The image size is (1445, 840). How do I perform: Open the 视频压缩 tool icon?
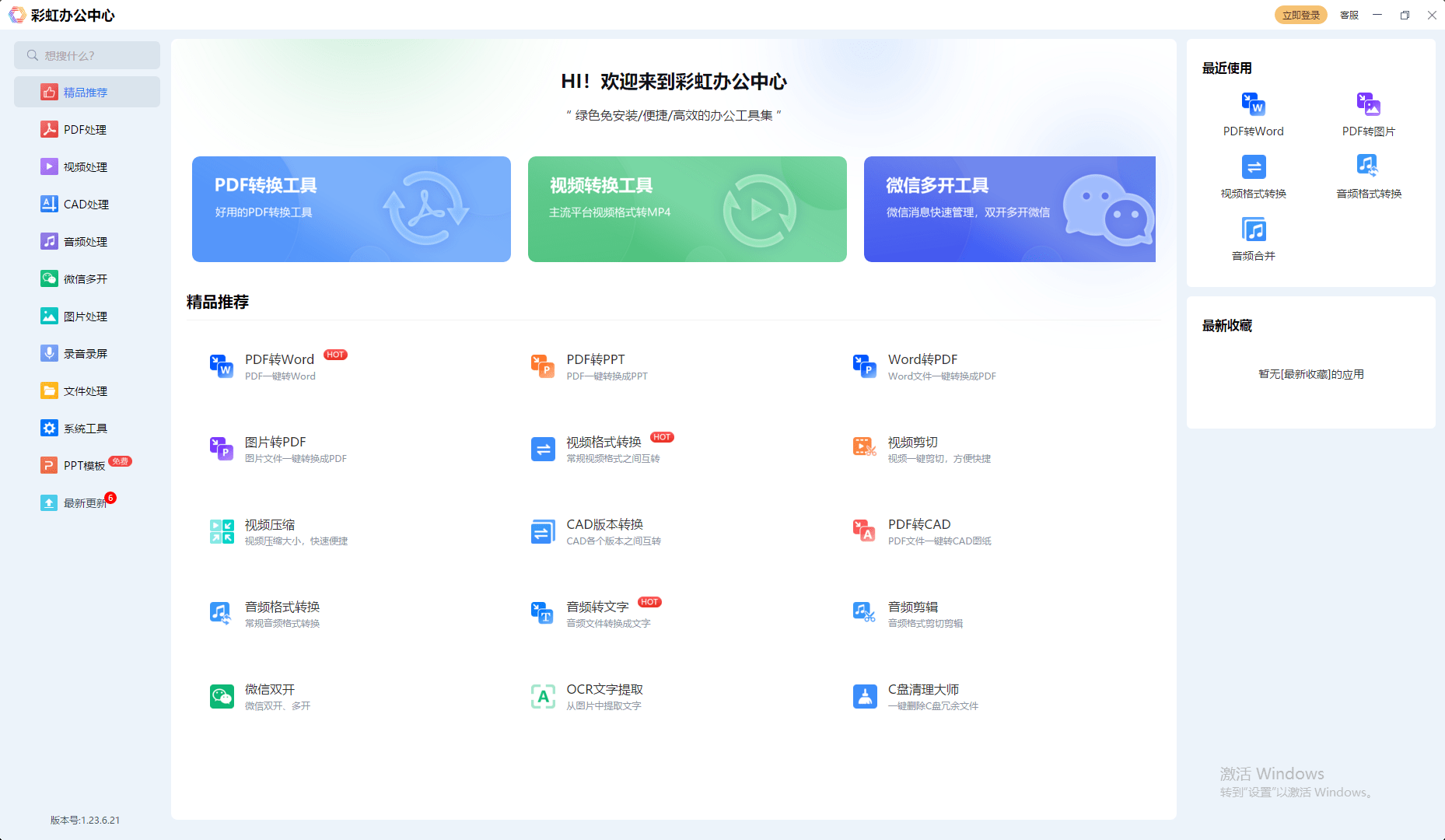[222, 531]
